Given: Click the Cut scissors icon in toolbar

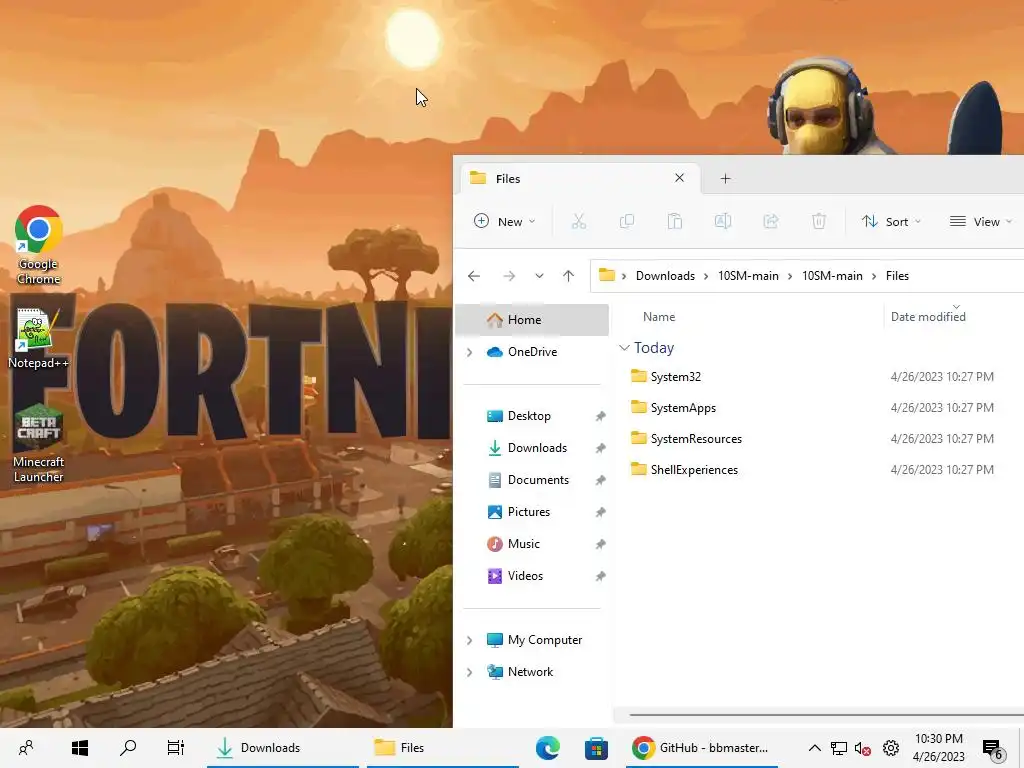Looking at the screenshot, I should (x=579, y=221).
